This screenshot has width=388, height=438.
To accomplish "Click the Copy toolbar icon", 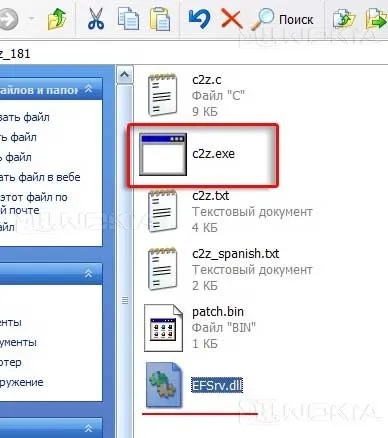I will 128,19.
